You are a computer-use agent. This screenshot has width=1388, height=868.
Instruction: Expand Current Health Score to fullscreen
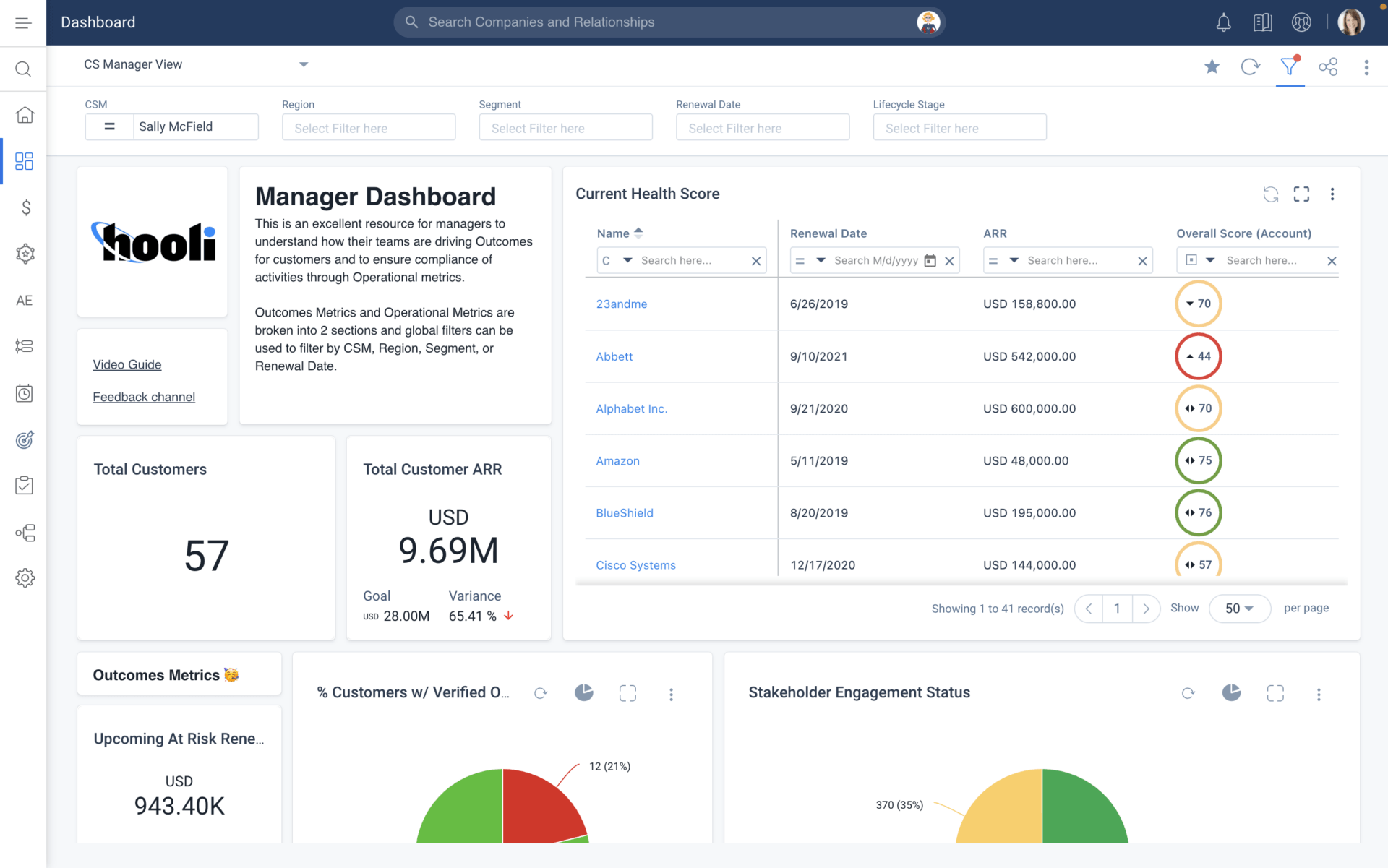click(1301, 194)
